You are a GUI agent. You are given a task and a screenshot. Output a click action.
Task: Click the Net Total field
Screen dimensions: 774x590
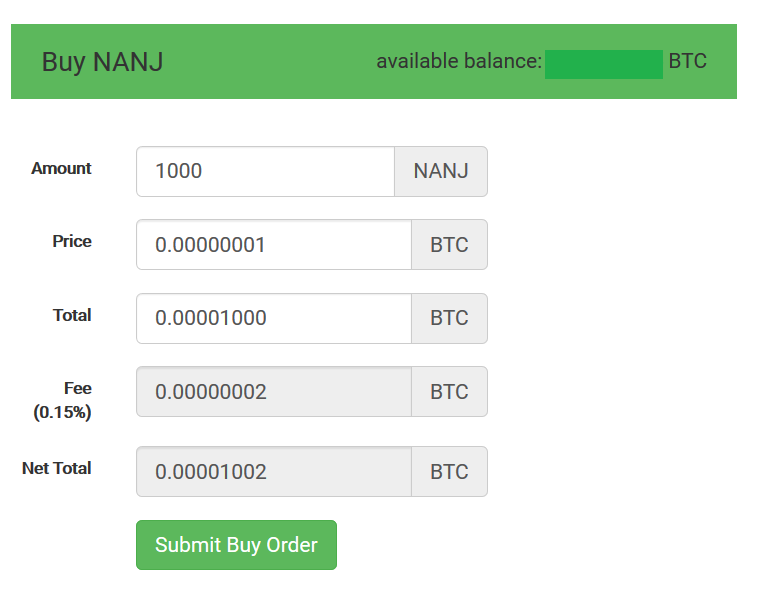274,472
